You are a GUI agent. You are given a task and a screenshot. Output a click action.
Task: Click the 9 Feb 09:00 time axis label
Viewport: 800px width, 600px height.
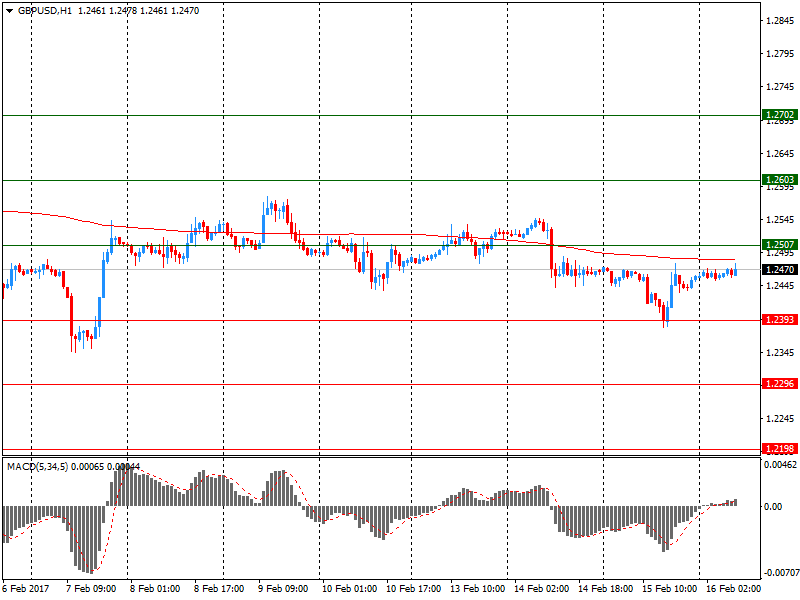[283, 589]
